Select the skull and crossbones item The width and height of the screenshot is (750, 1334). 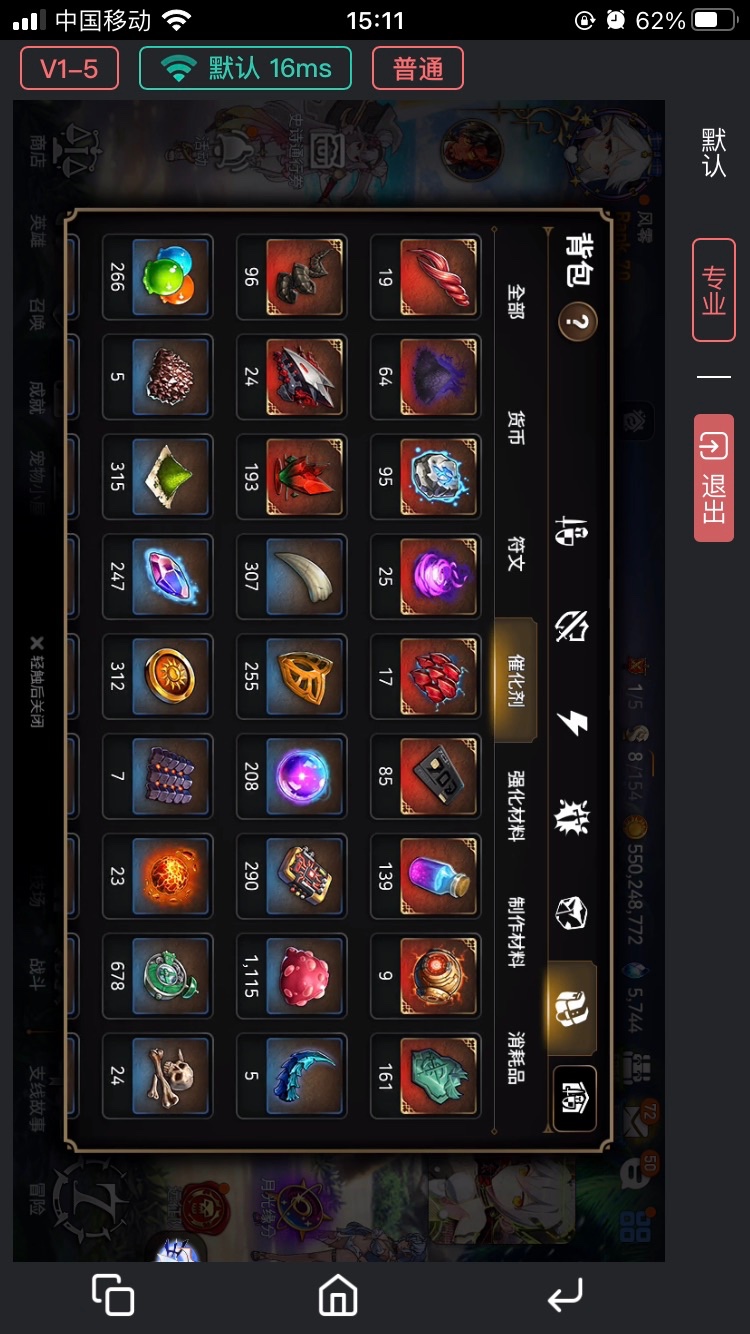(158, 1076)
